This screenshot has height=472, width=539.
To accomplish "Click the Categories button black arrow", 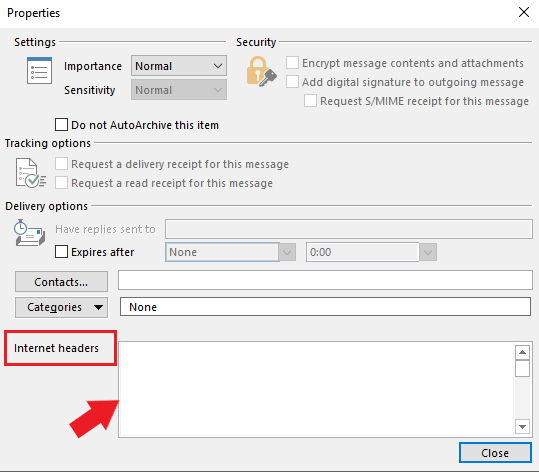I will tap(98, 307).
